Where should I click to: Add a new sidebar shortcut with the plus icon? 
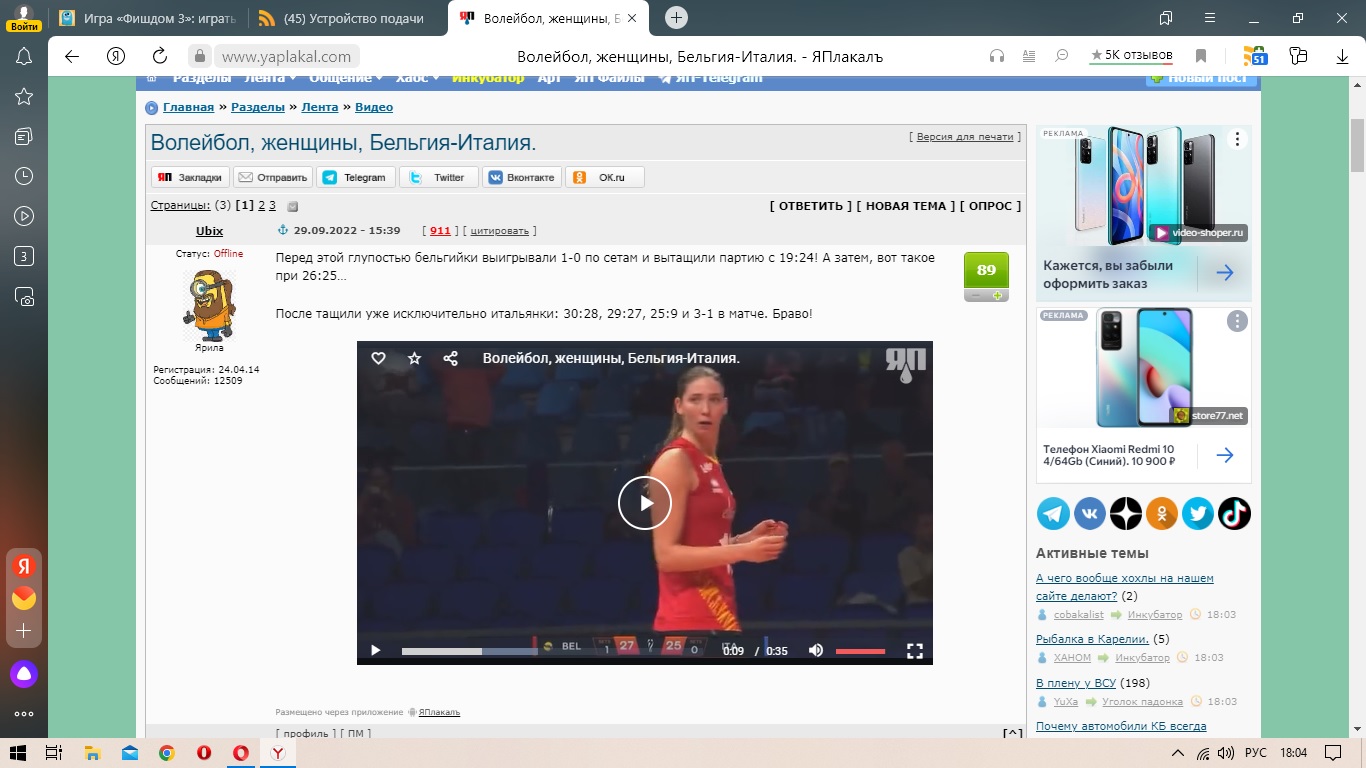pyautogui.click(x=24, y=632)
